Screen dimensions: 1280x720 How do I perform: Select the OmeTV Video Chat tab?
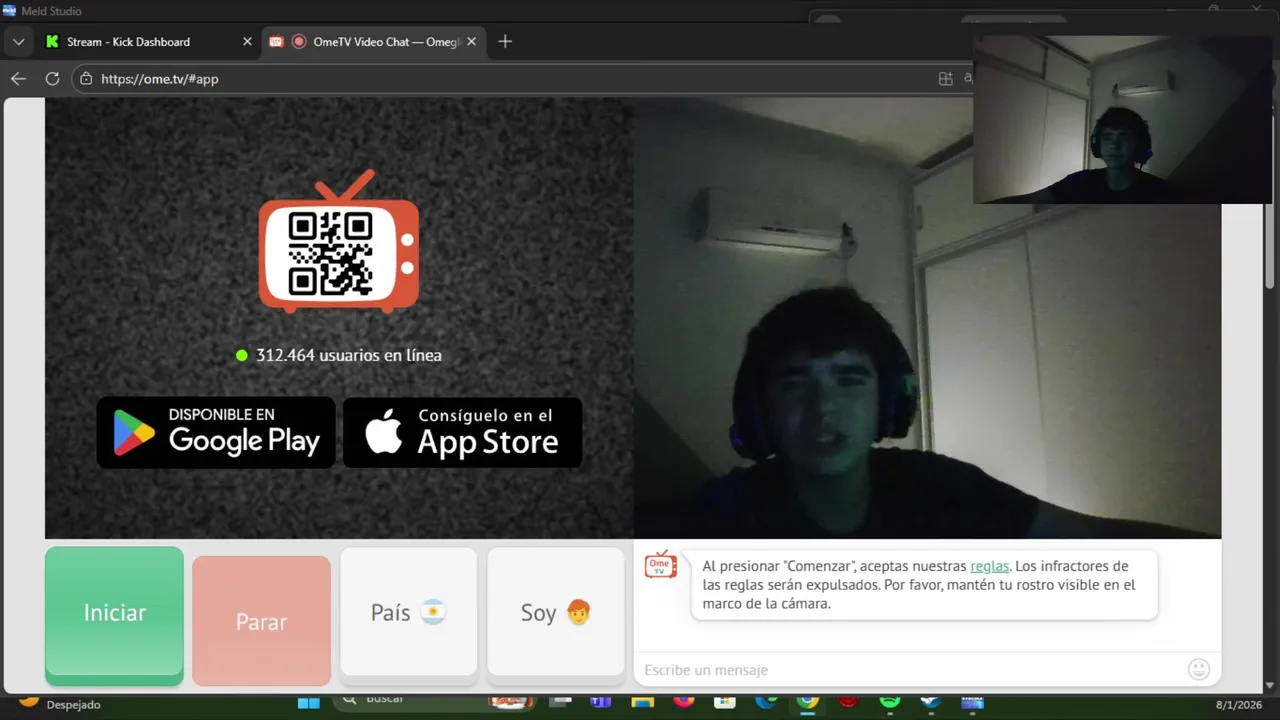click(374, 42)
